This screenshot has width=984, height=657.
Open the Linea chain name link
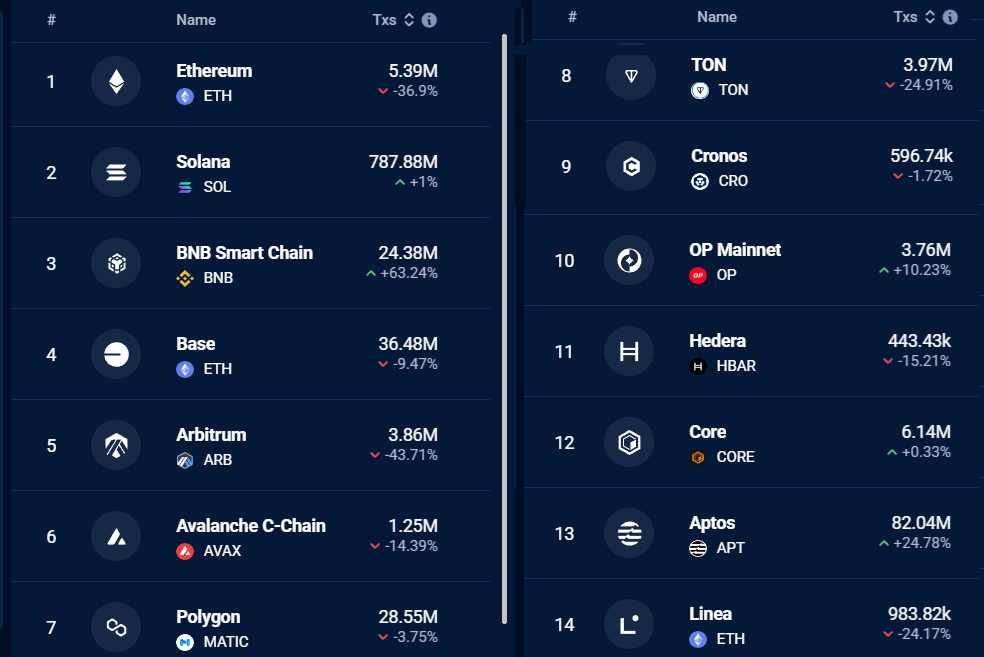710,614
